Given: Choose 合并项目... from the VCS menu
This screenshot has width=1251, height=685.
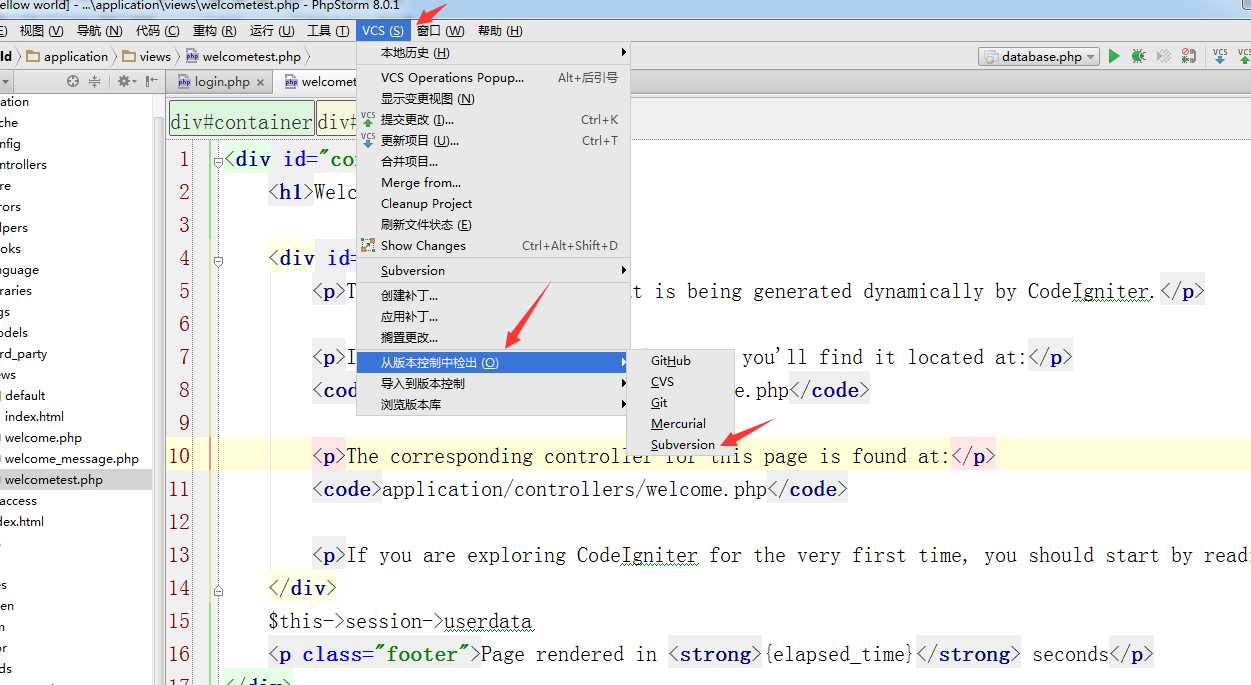Looking at the screenshot, I should [x=494, y=162].
